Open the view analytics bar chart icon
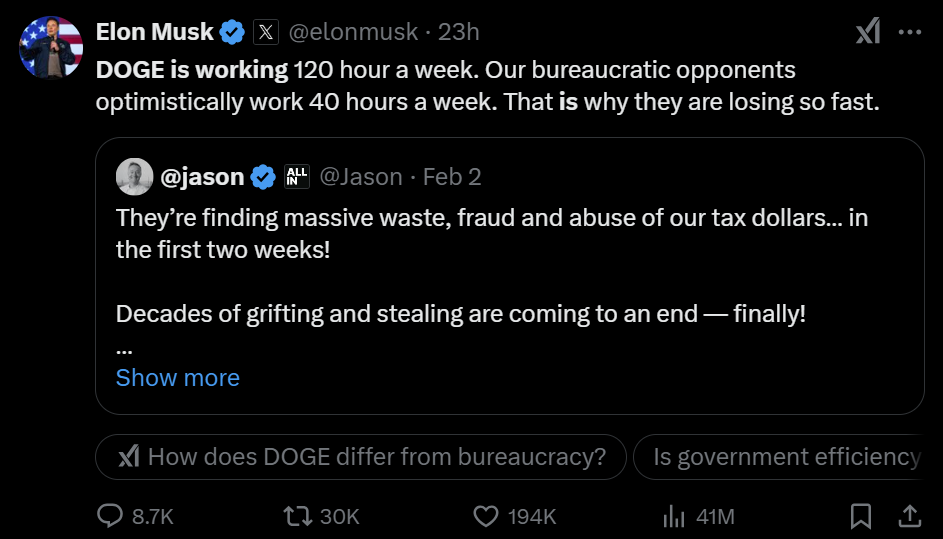This screenshot has height=539, width=943. click(x=674, y=516)
